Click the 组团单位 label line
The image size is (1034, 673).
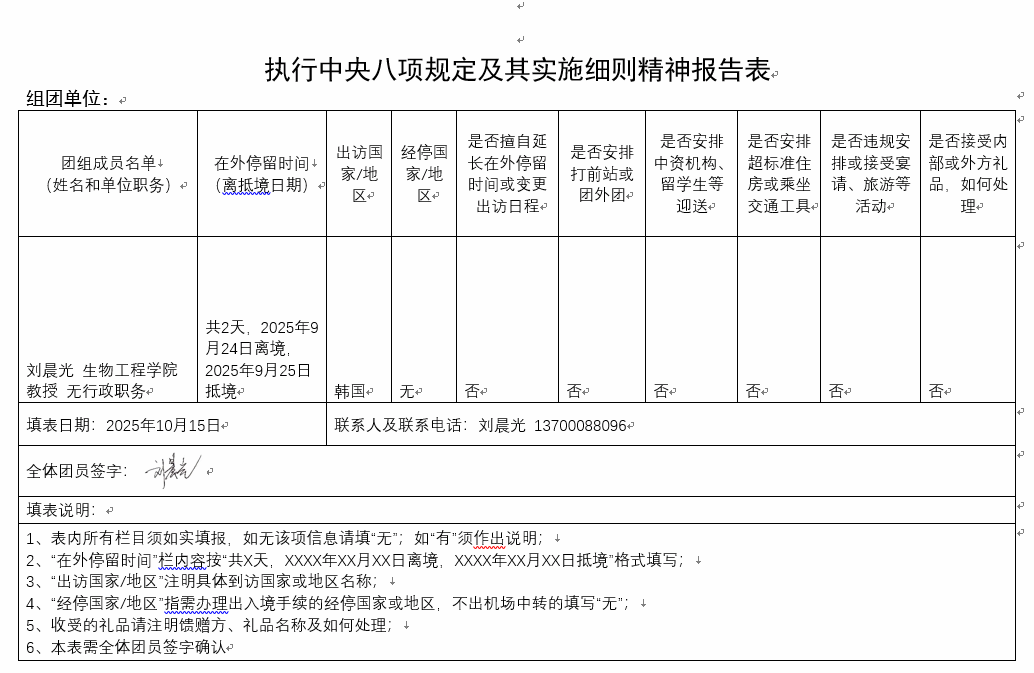70,99
